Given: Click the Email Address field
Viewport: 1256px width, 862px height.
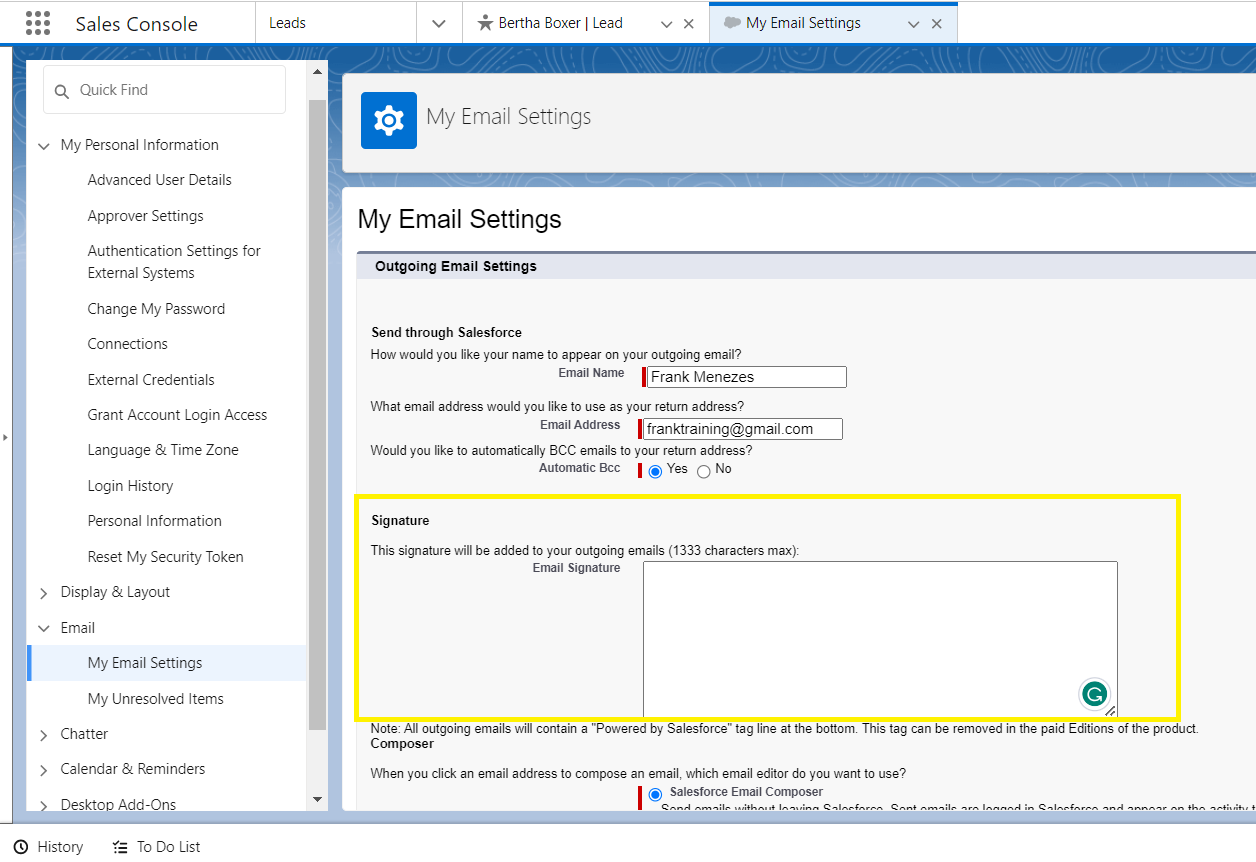Looking at the screenshot, I should click(744, 429).
